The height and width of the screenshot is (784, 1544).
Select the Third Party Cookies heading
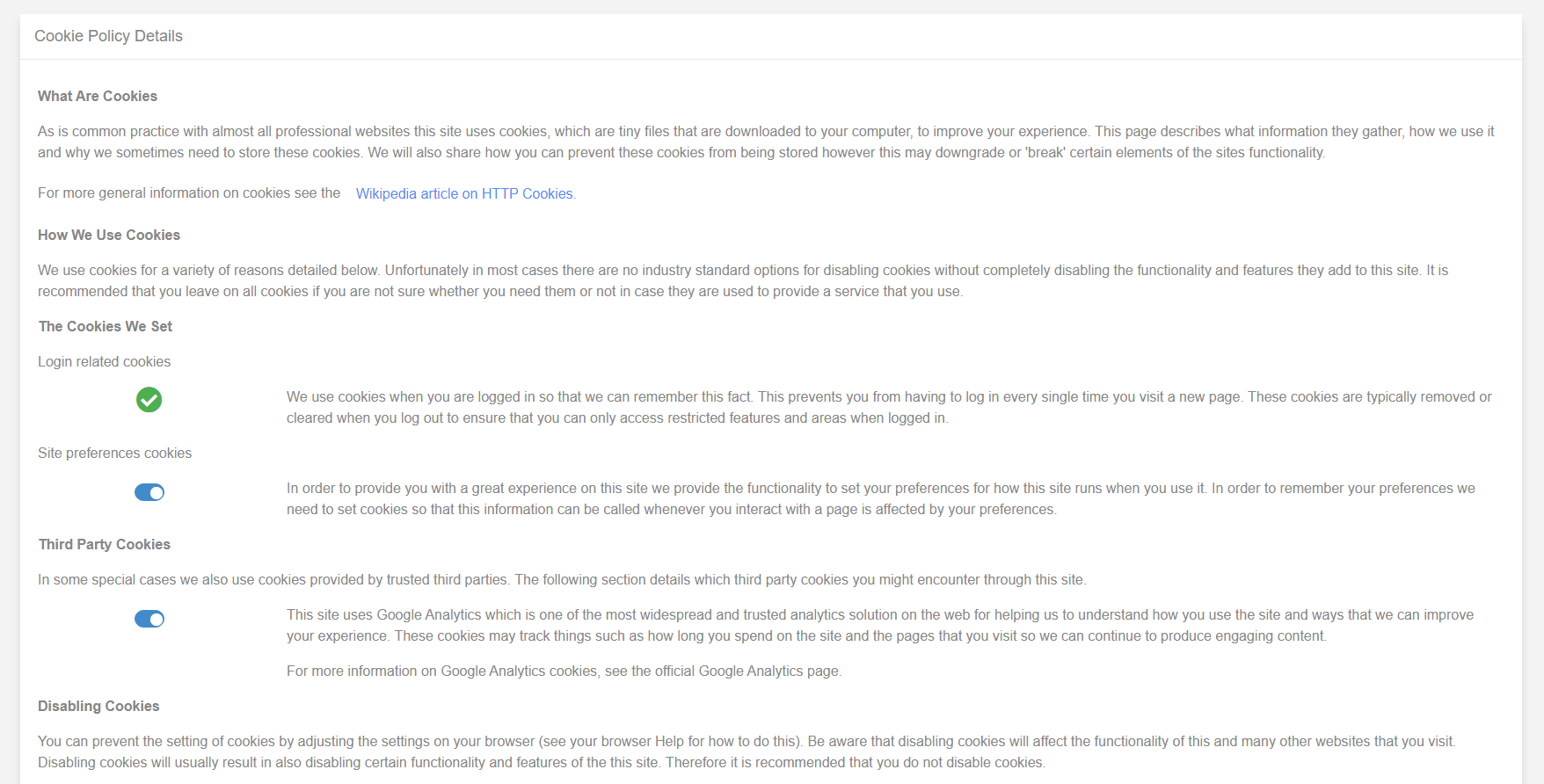coord(105,544)
